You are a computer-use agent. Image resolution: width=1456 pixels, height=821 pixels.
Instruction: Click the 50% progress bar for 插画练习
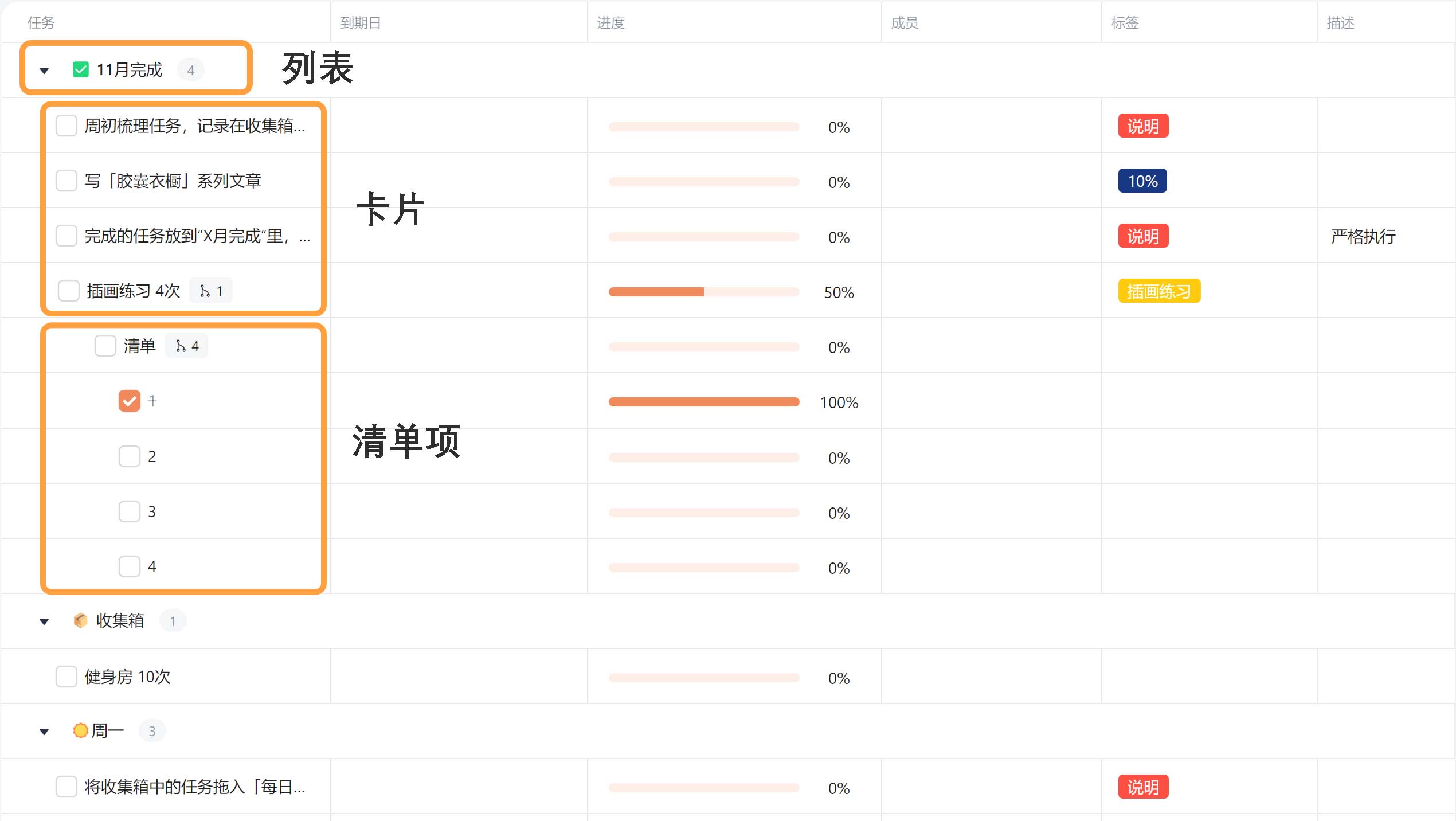click(x=703, y=292)
